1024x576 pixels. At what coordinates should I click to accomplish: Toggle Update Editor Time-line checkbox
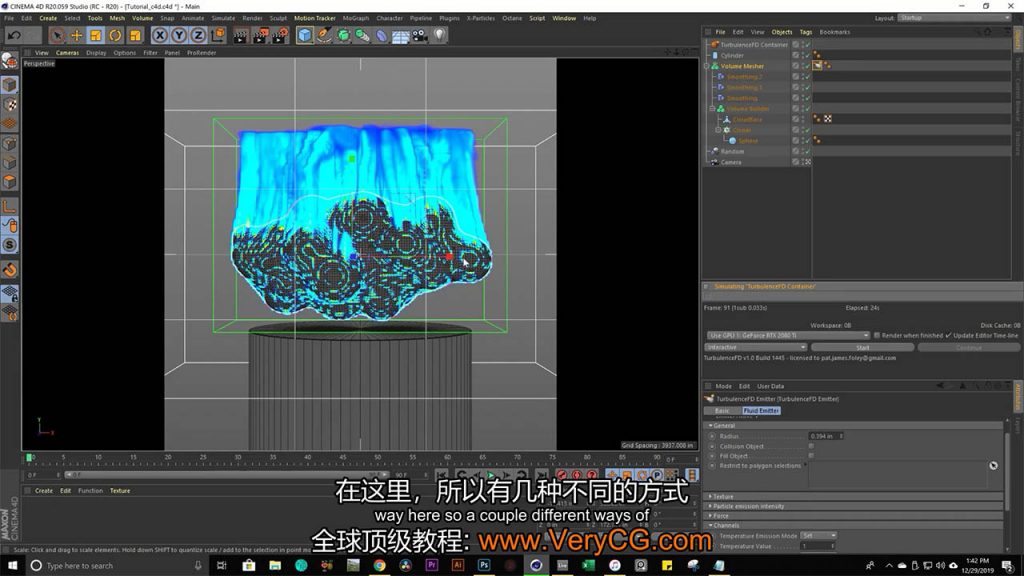pos(948,336)
